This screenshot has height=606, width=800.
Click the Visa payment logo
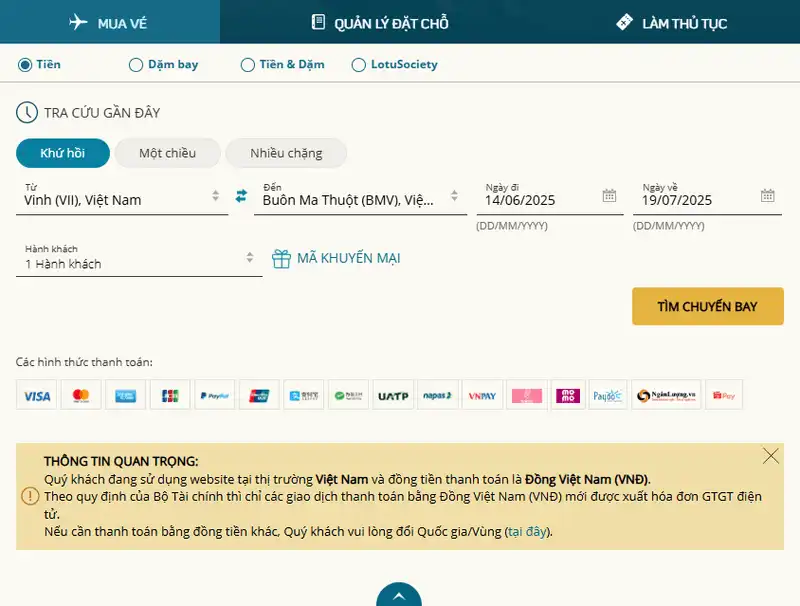point(37,396)
